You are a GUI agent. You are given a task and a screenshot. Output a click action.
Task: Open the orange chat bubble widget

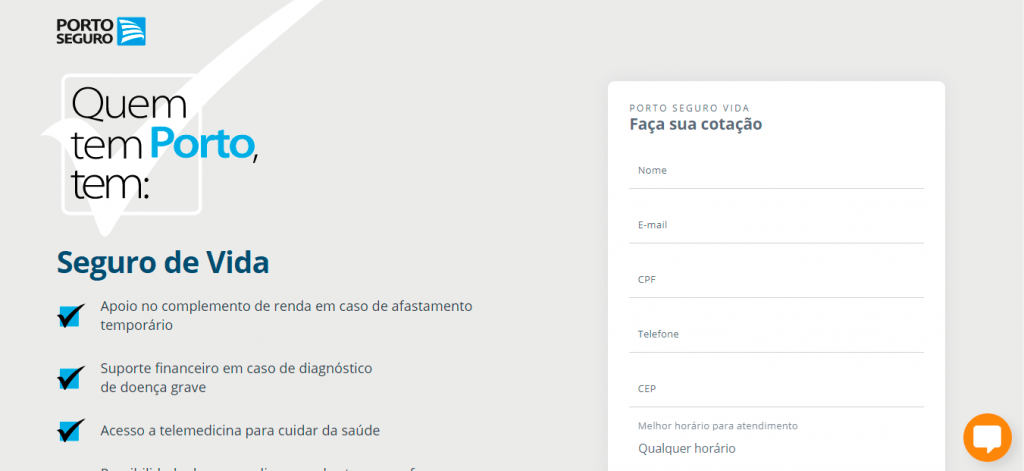click(987, 438)
